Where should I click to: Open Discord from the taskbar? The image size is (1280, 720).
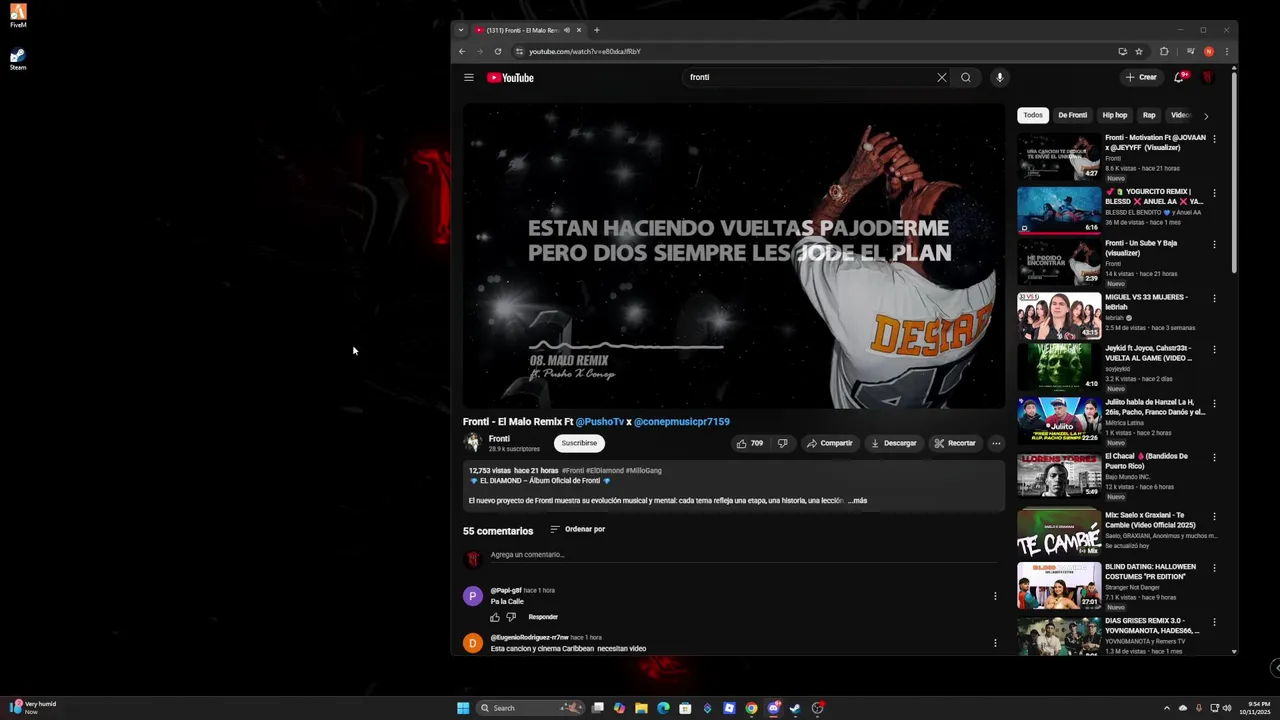tap(773, 708)
